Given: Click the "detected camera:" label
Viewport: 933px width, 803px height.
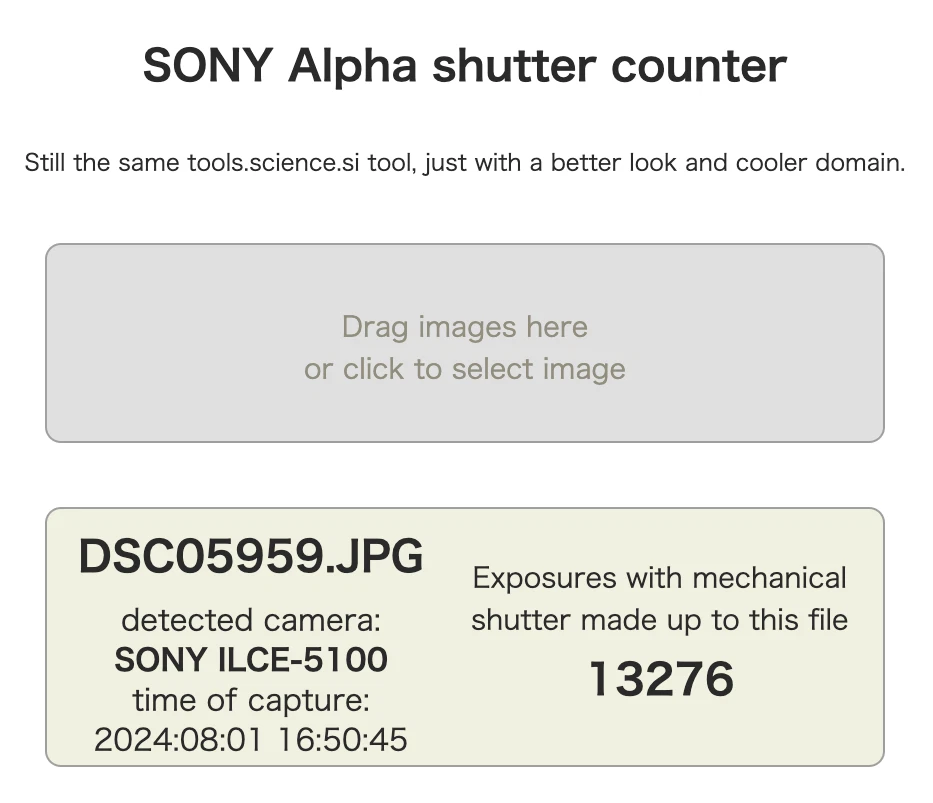Looking at the screenshot, I should pyautogui.click(x=250, y=620).
